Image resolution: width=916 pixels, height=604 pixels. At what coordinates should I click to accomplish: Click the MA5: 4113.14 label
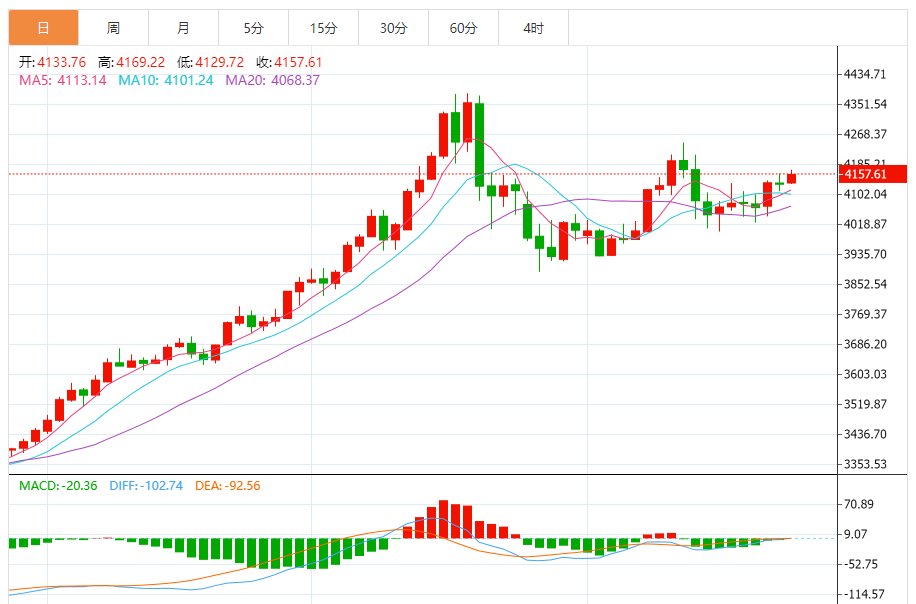tap(63, 80)
